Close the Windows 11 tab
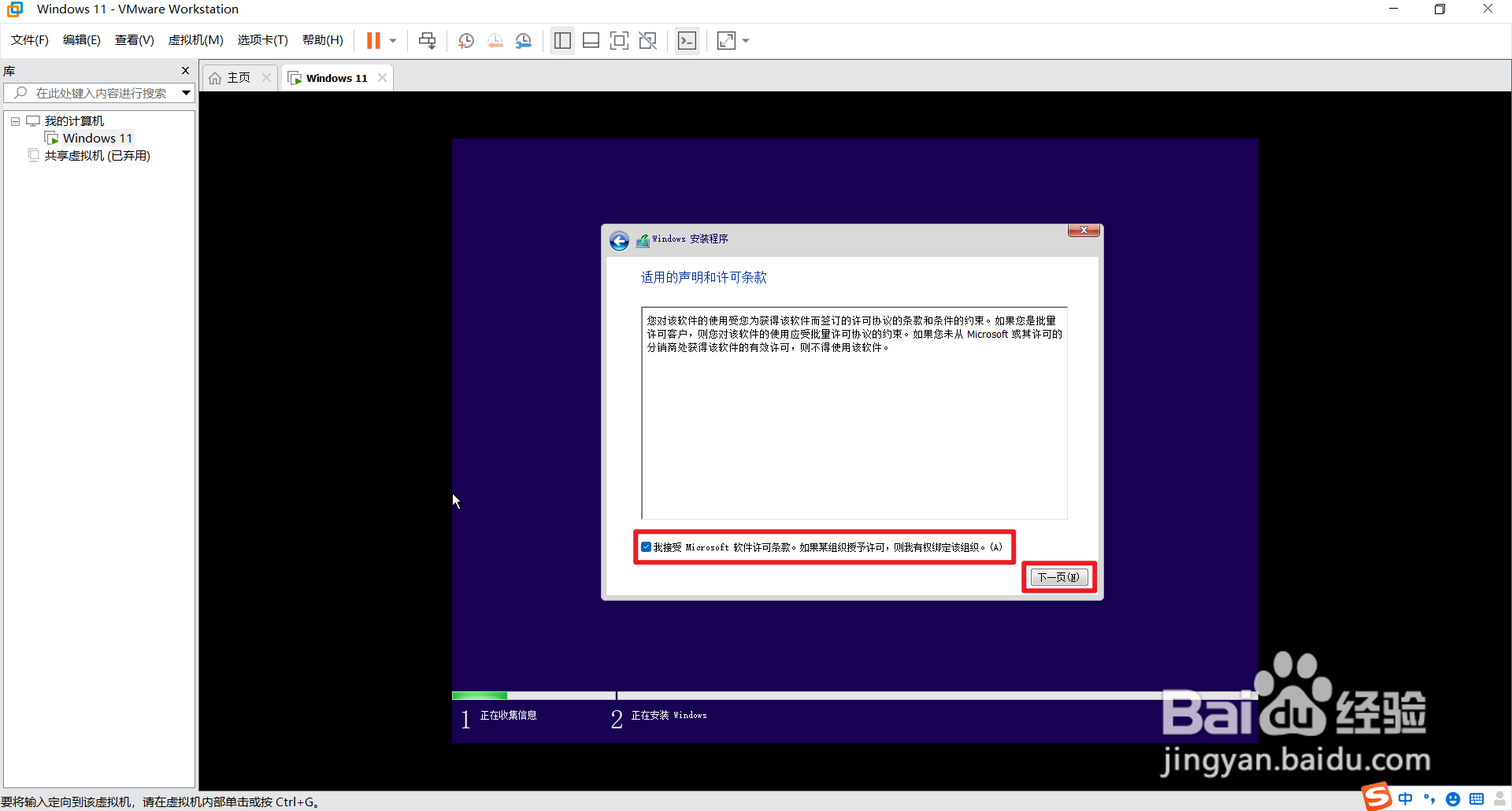 (382, 77)
